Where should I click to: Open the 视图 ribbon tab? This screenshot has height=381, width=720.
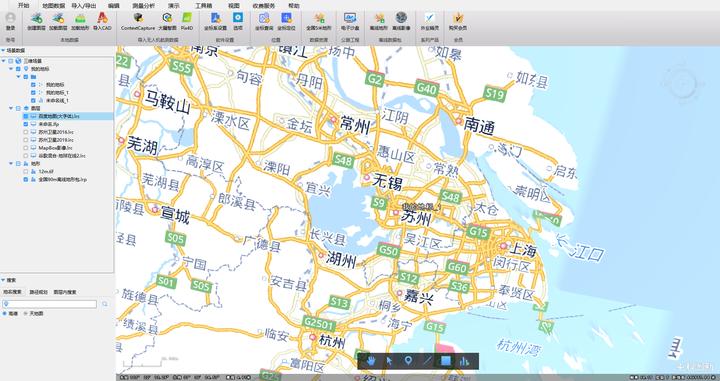pyautogui.click(x=234, y=6)
